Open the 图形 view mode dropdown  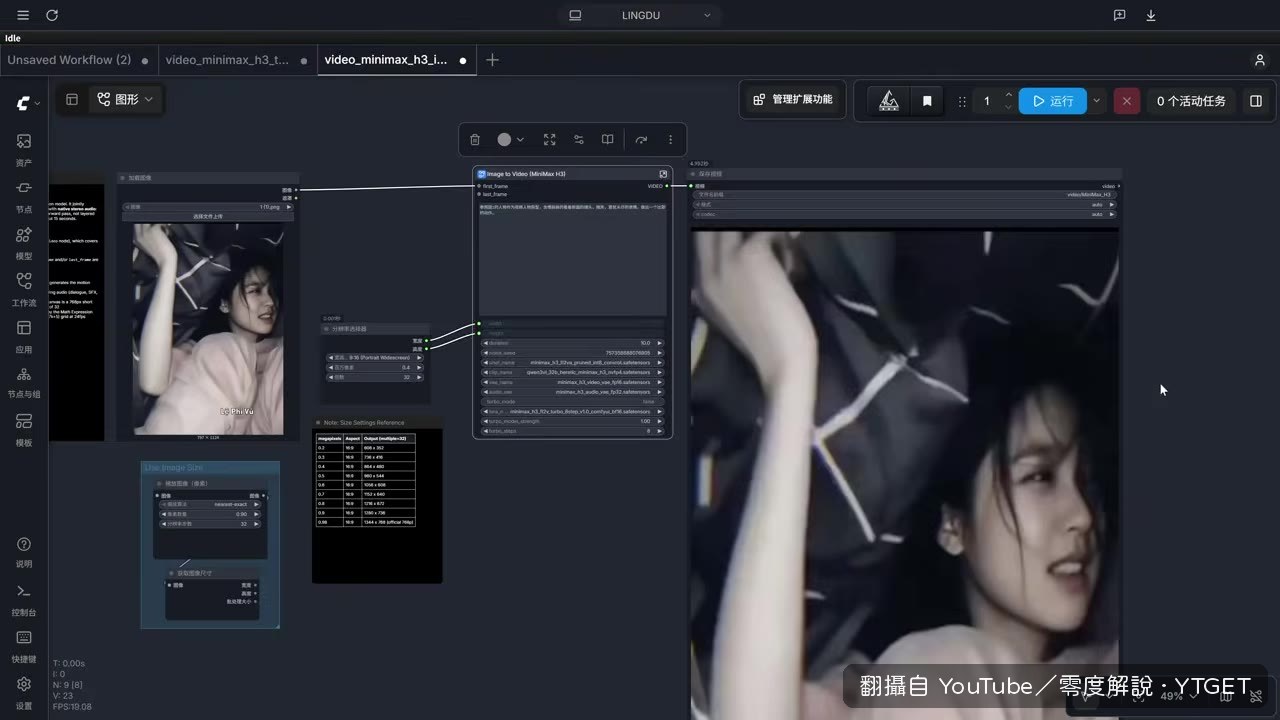[x=126, y=99]
